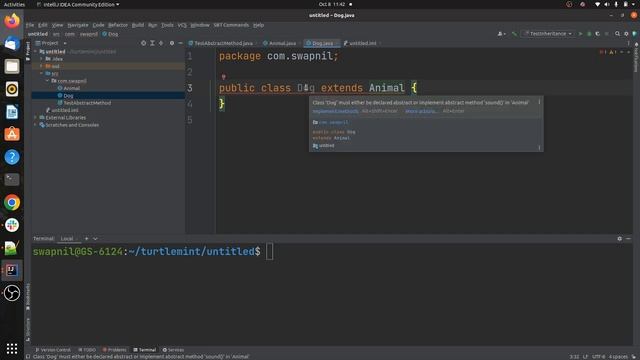640x360 pixels.
Task: Click the Expand All icon in Project panel
Action: (152, 43)
